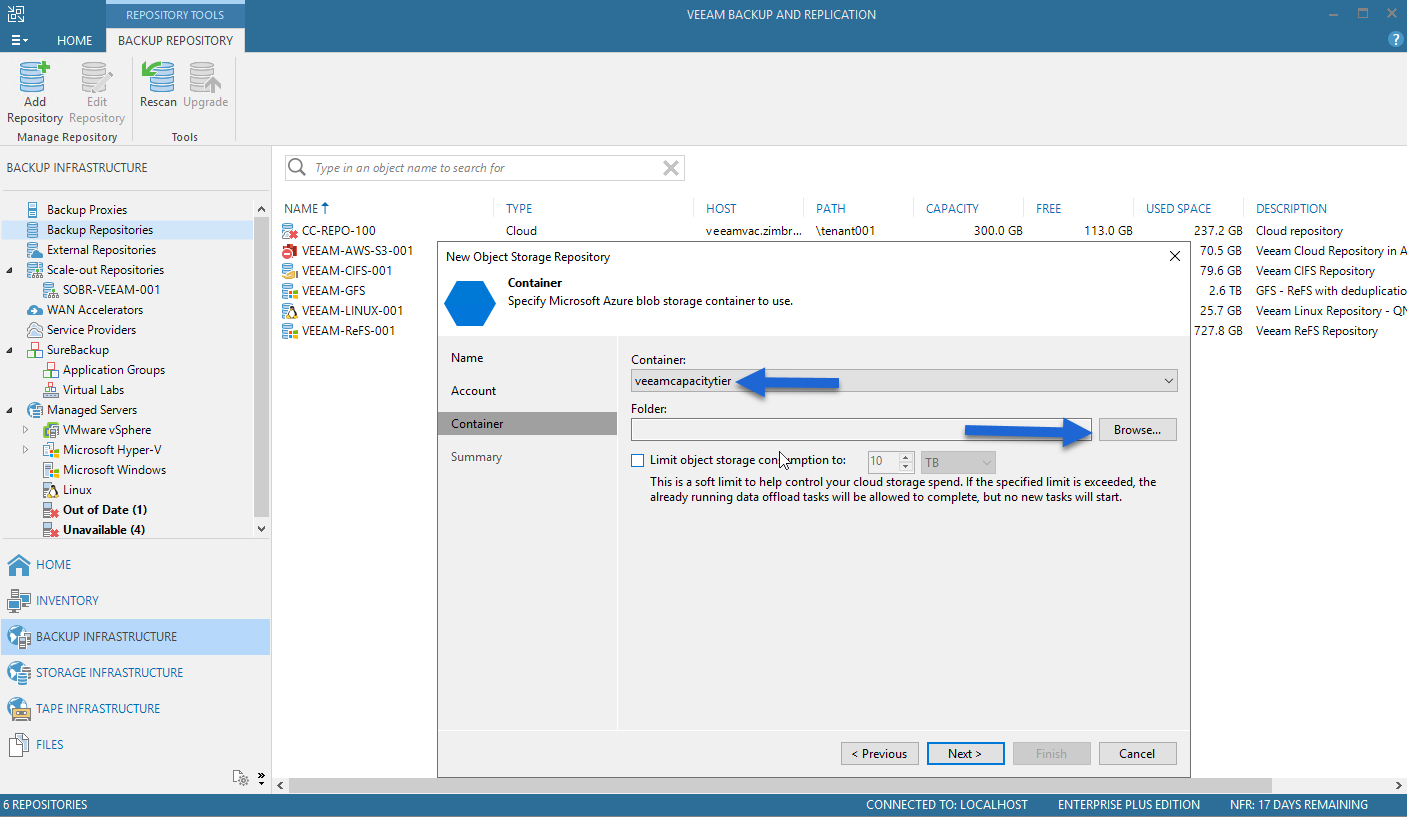Click the navigation pane options icon
The width and height of the screenshot is (1407, 817).
[x=240, y=777]
